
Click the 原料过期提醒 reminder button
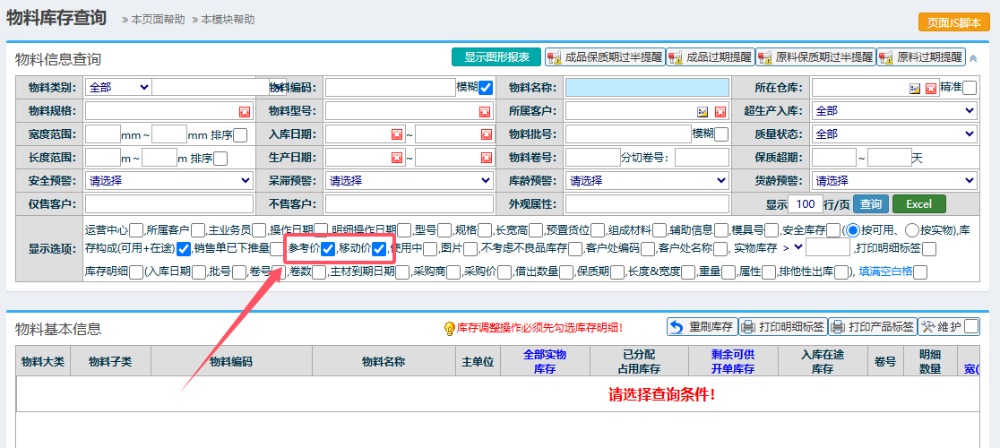click(x=921, y=57)
